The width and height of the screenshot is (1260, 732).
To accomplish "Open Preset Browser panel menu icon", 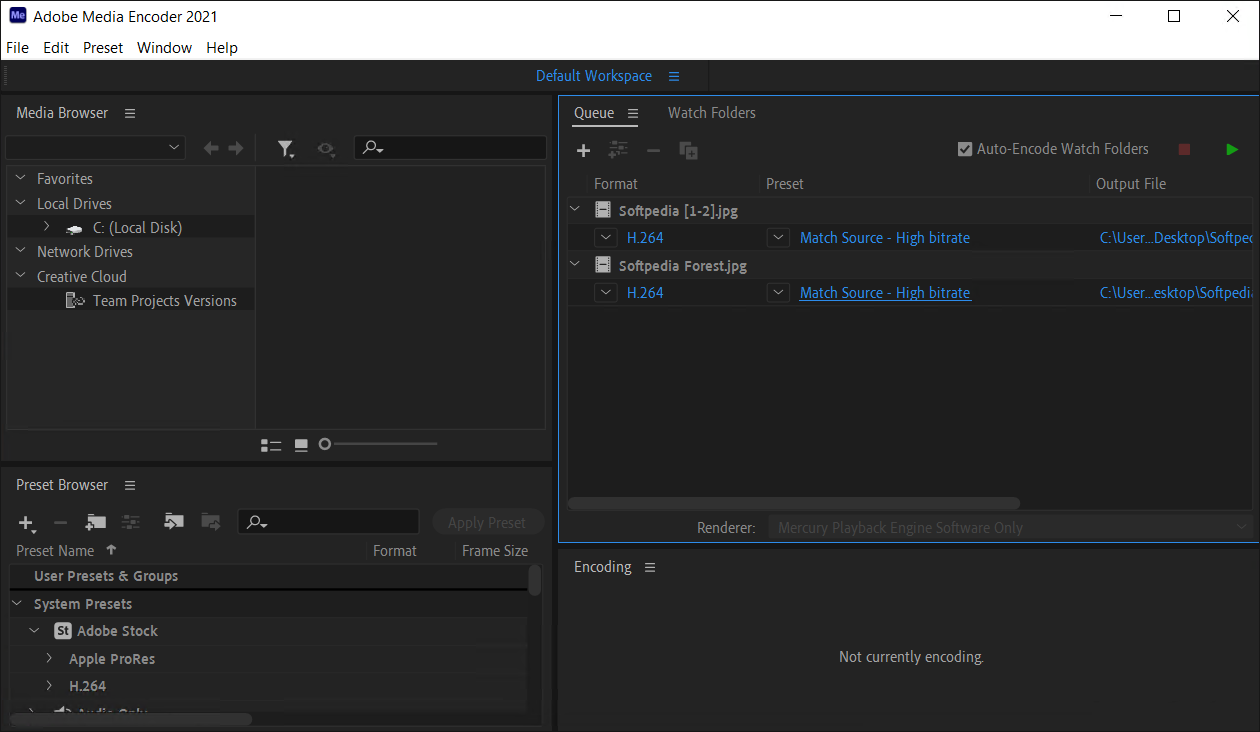I will 130,485.
